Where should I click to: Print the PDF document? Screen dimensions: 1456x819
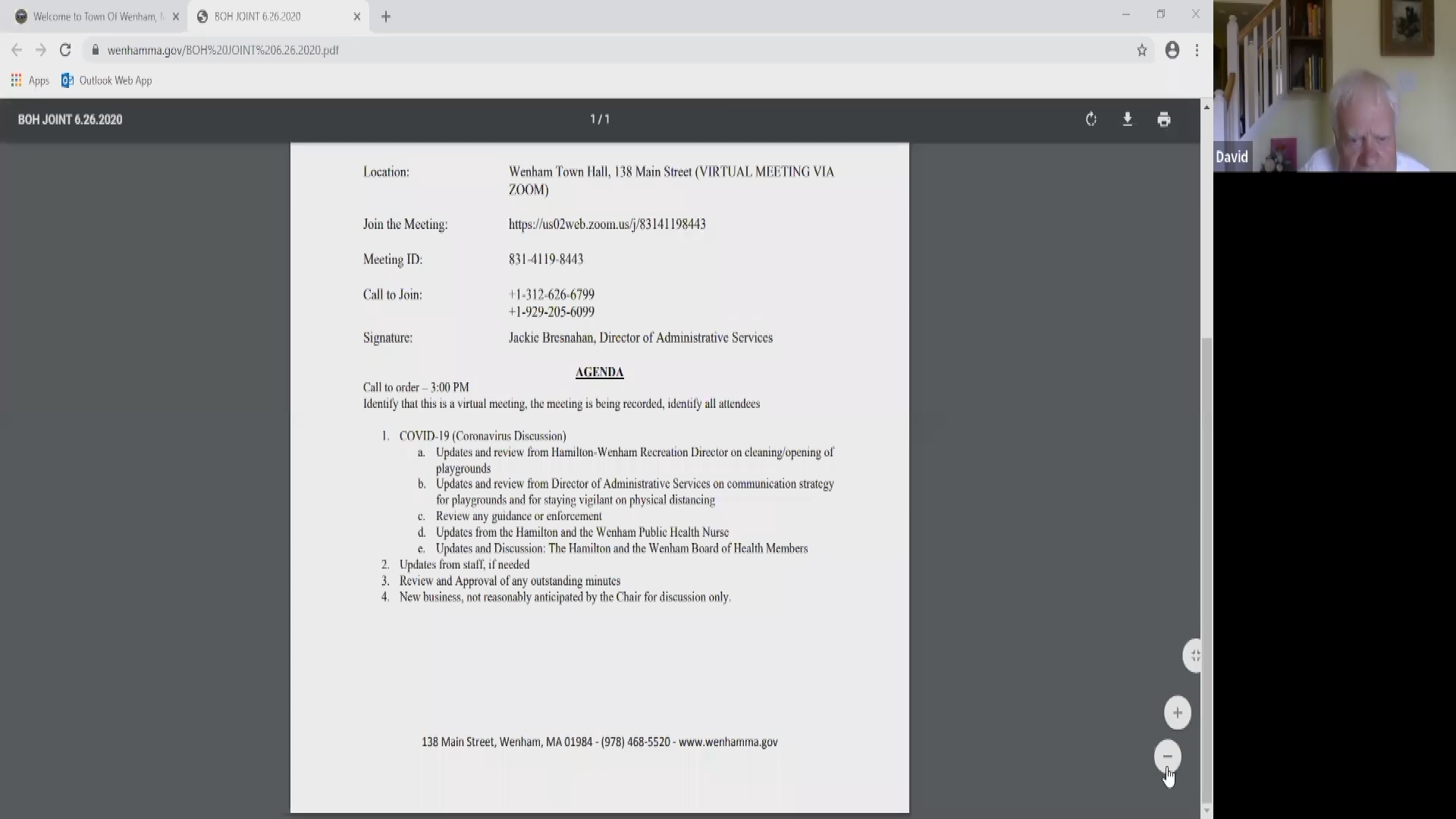pyautogui.click(x=1164, y=119)
